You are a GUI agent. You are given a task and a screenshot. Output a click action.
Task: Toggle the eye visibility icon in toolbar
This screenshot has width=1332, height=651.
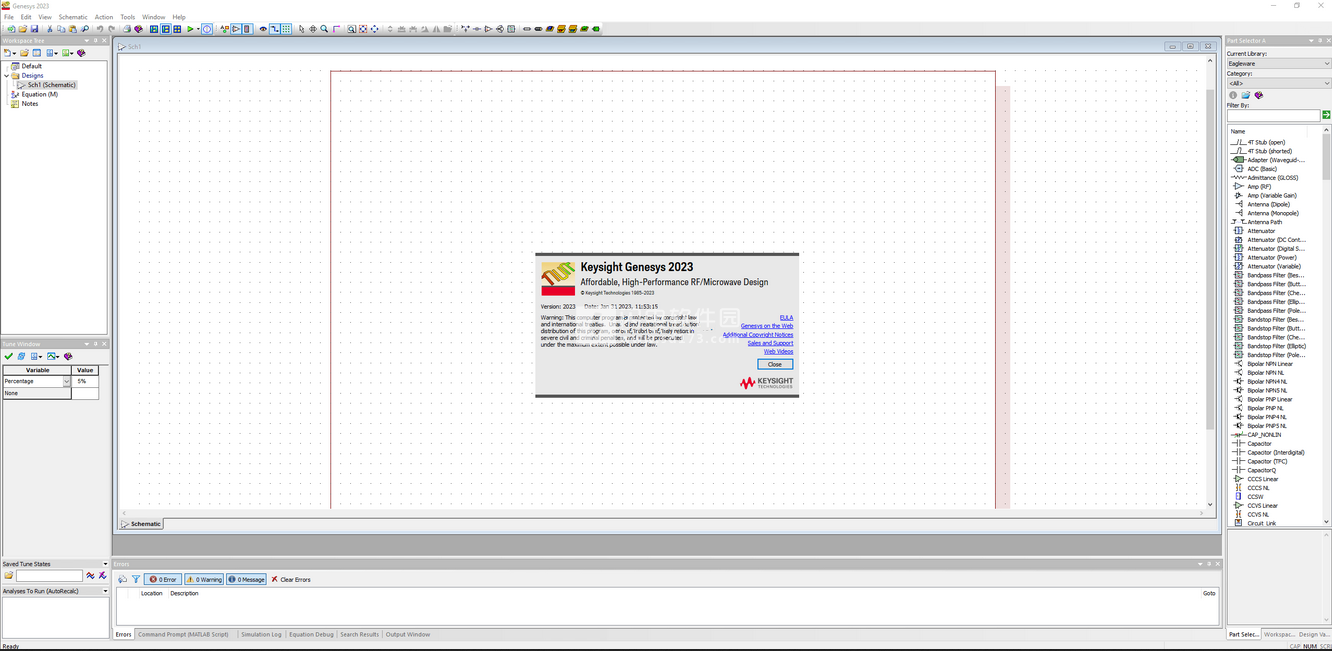(263, 29)
